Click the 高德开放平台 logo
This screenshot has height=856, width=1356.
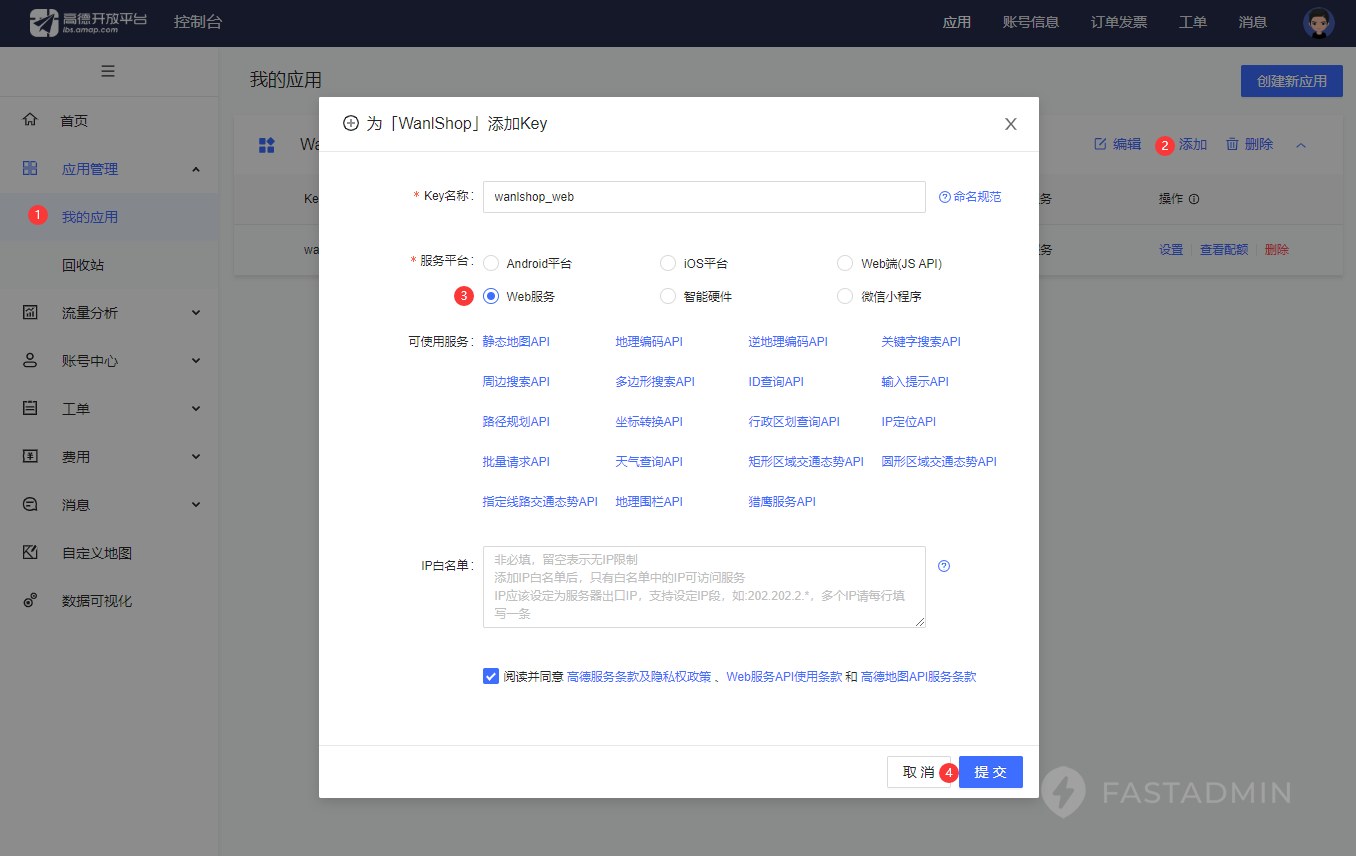click(88, 22)
